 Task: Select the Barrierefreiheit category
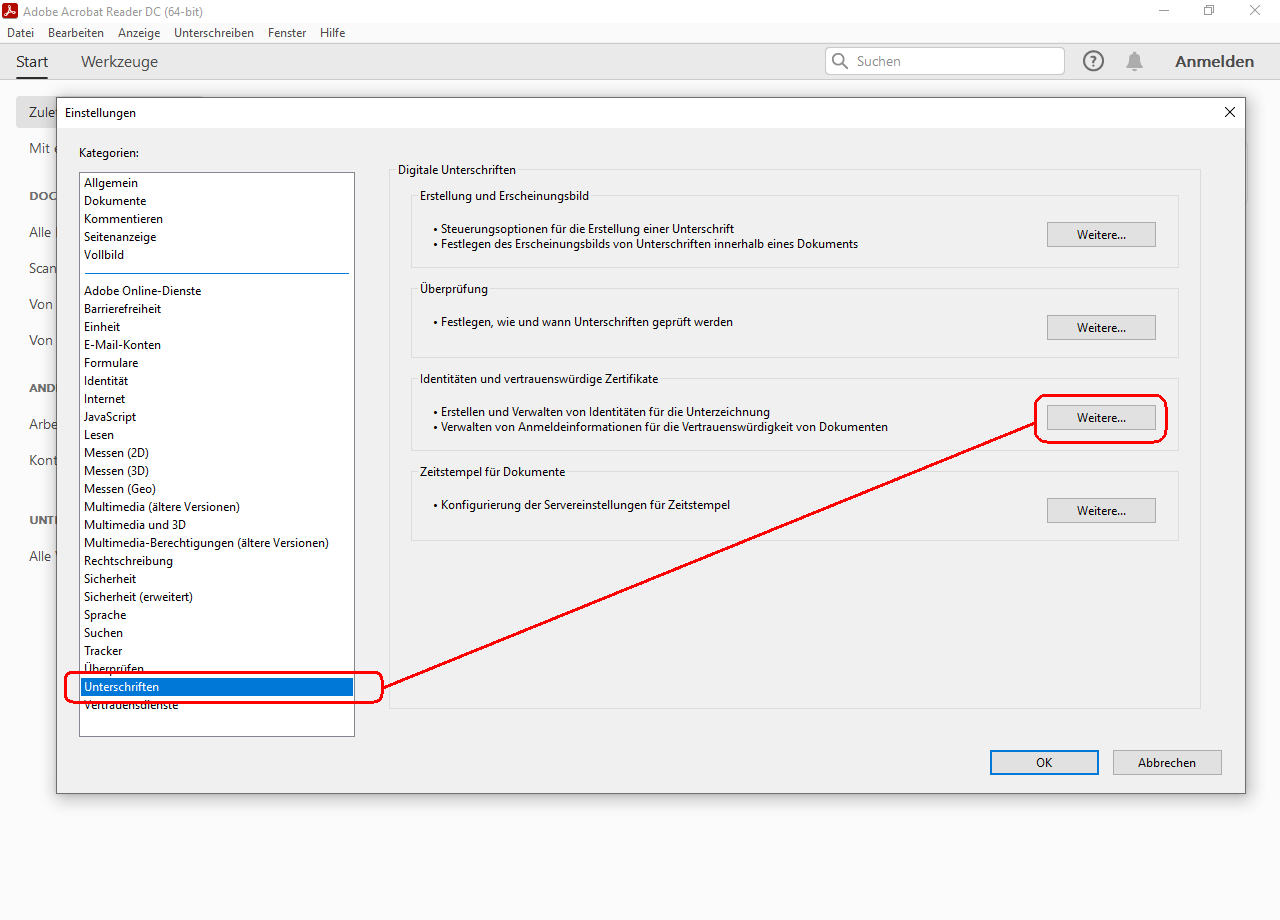pos(122,309)
